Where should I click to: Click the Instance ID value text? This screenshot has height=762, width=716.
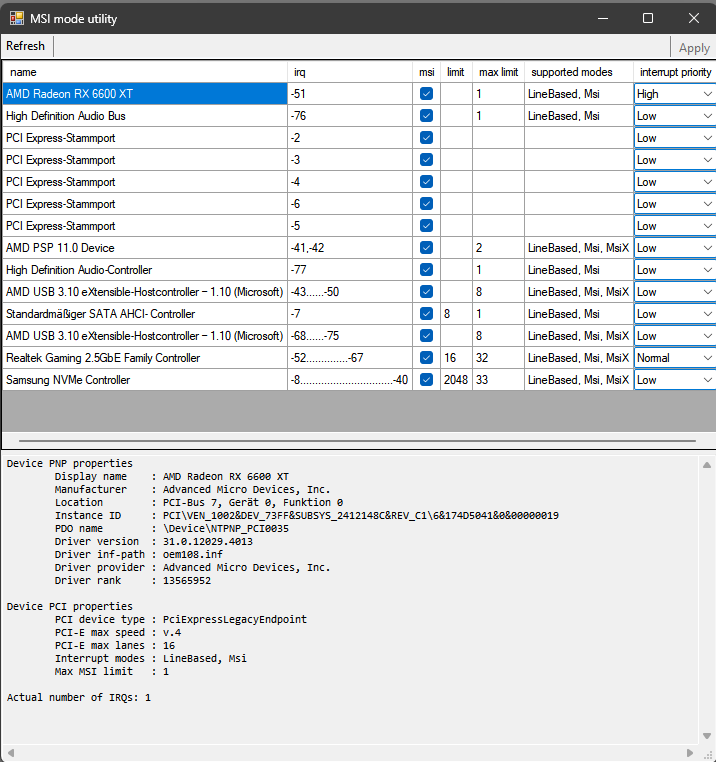pos(361,516)
